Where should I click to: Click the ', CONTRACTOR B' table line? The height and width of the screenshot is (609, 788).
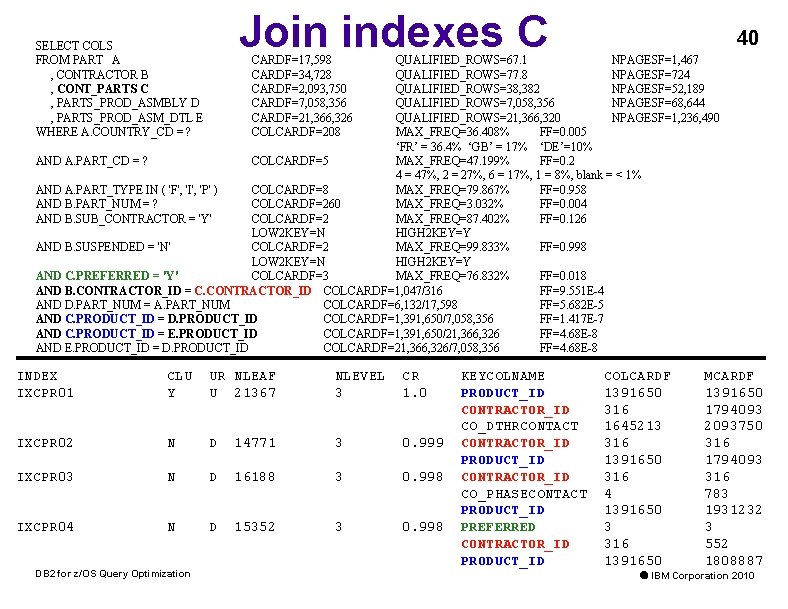pyautogui.click(x=99, y=74)
